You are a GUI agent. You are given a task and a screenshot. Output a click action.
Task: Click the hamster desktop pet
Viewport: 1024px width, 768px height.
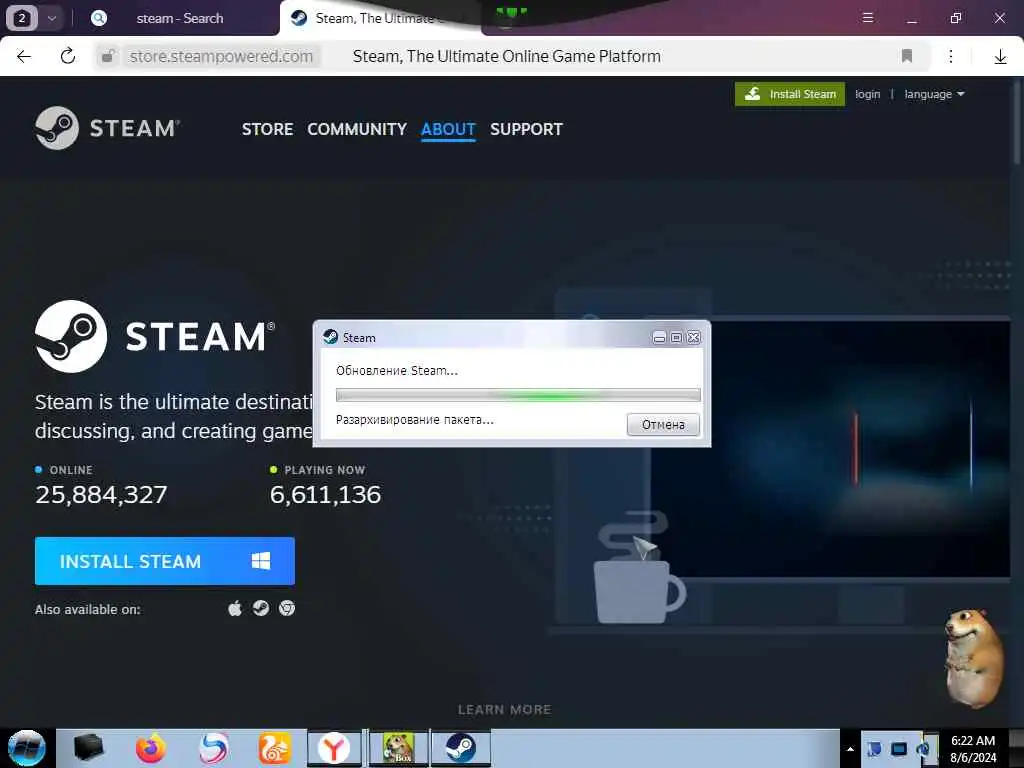974,658
